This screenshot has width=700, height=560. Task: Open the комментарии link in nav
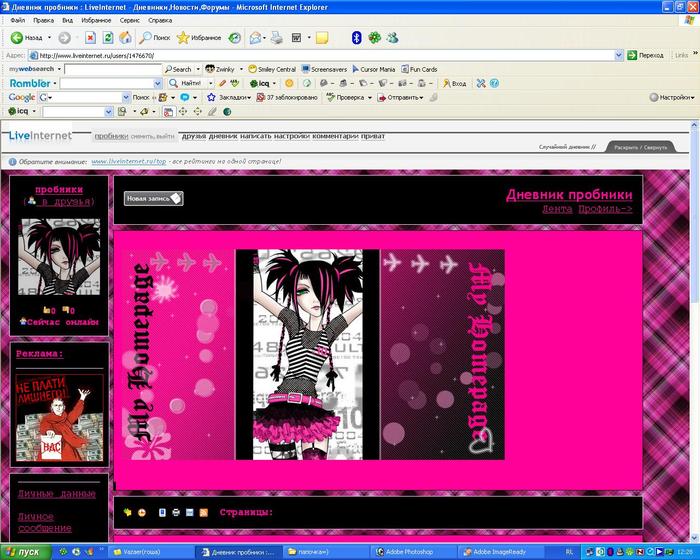click(335, 136)
